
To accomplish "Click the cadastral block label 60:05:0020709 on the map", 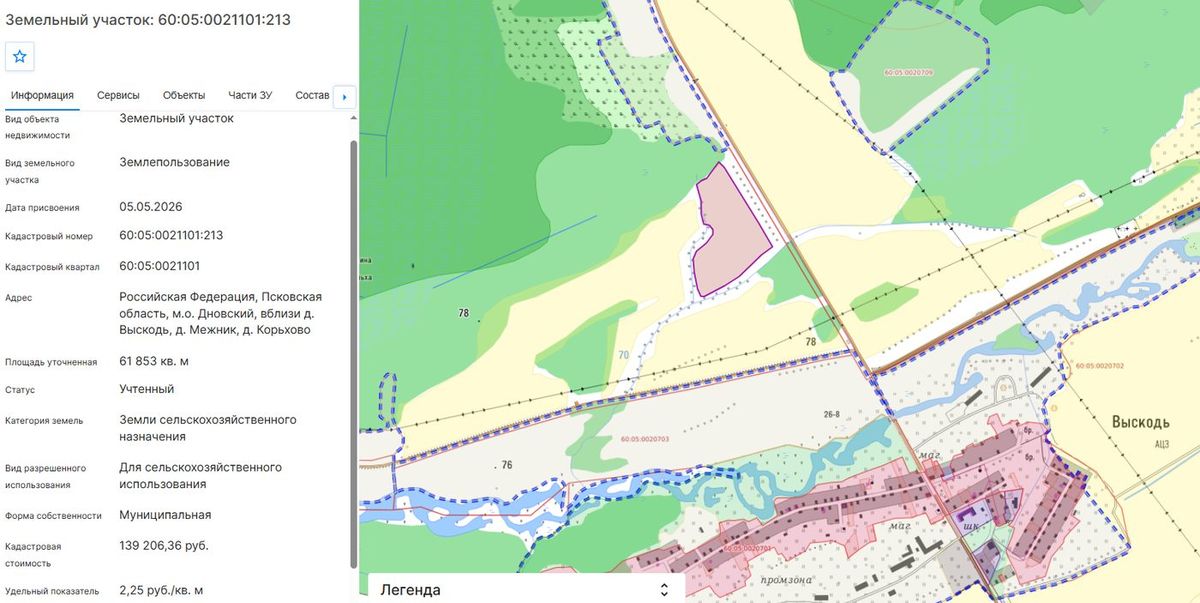I will click(909, 73).
